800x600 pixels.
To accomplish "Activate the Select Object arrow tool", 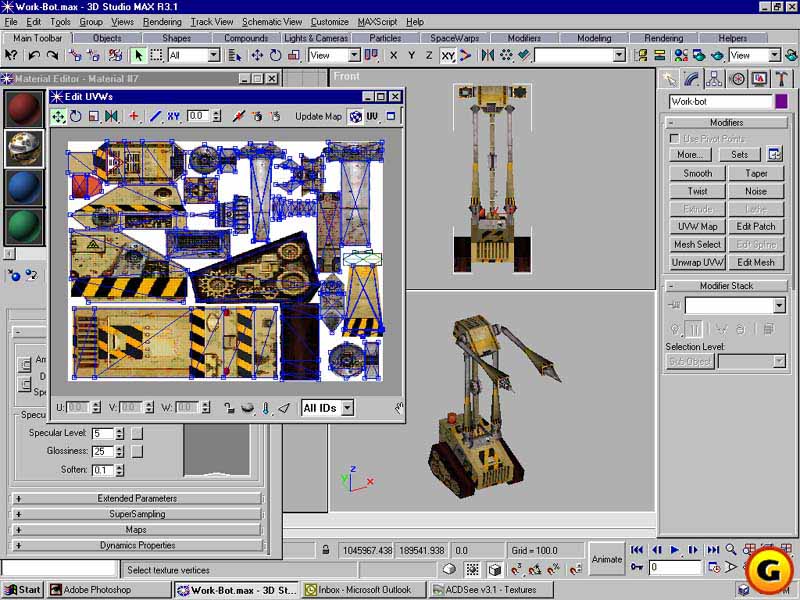I will [138, 55].
